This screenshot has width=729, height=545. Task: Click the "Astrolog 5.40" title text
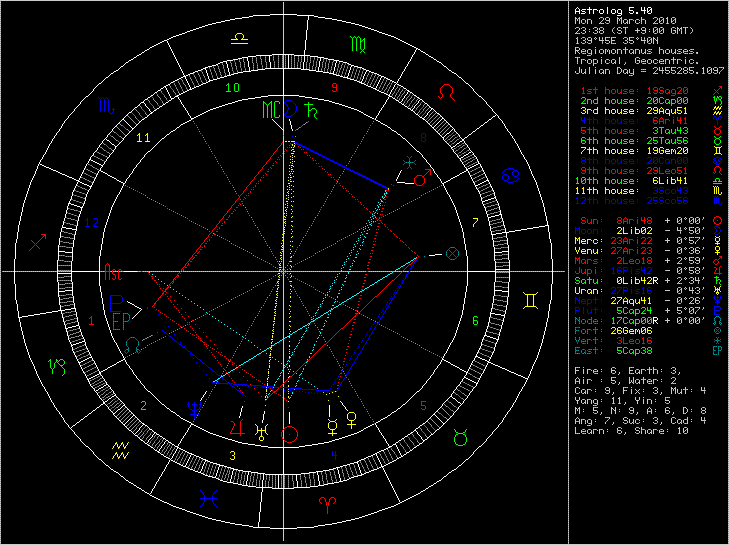[x=613, y=11]
